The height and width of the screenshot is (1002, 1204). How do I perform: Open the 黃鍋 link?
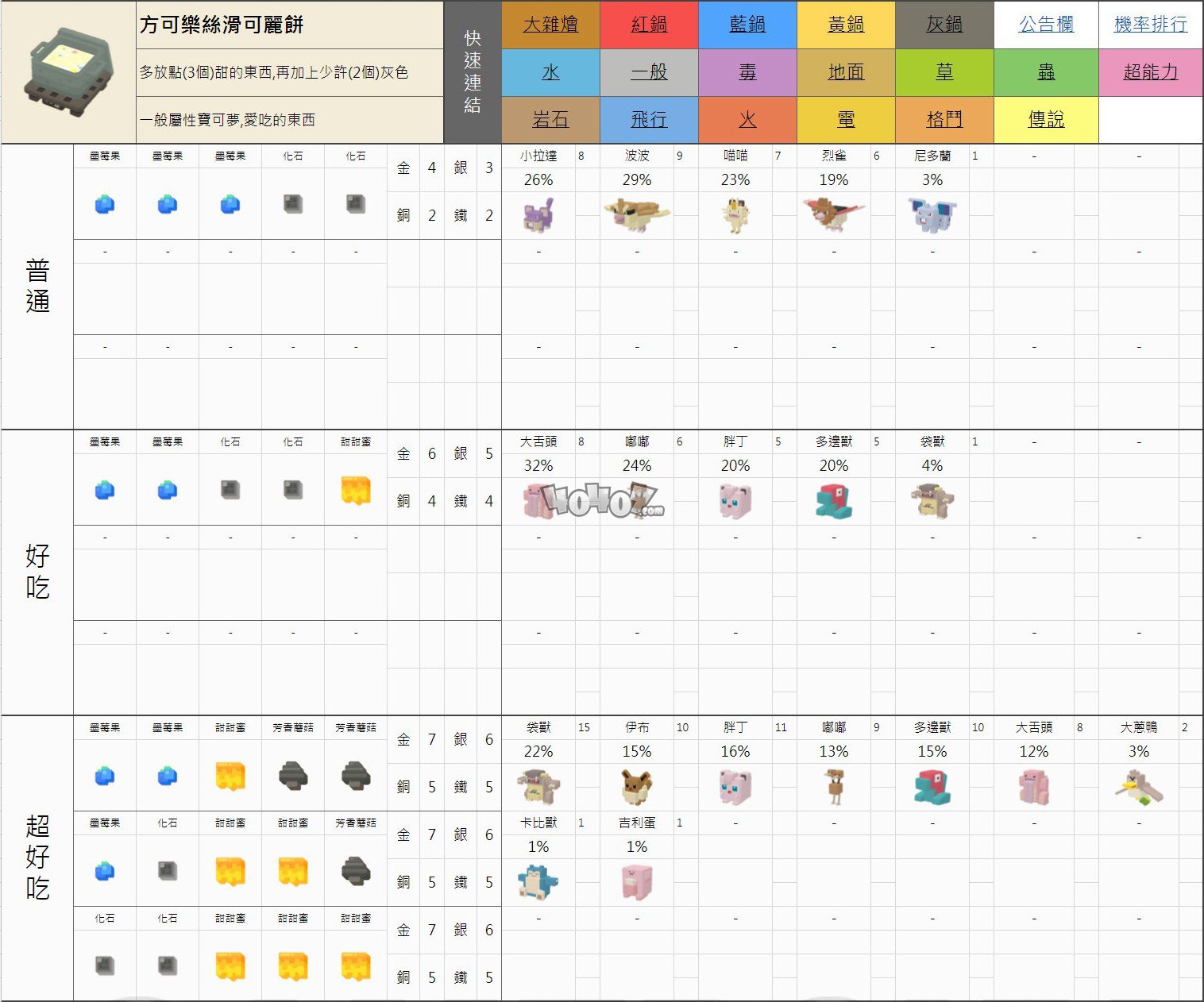tap(846, 25)
